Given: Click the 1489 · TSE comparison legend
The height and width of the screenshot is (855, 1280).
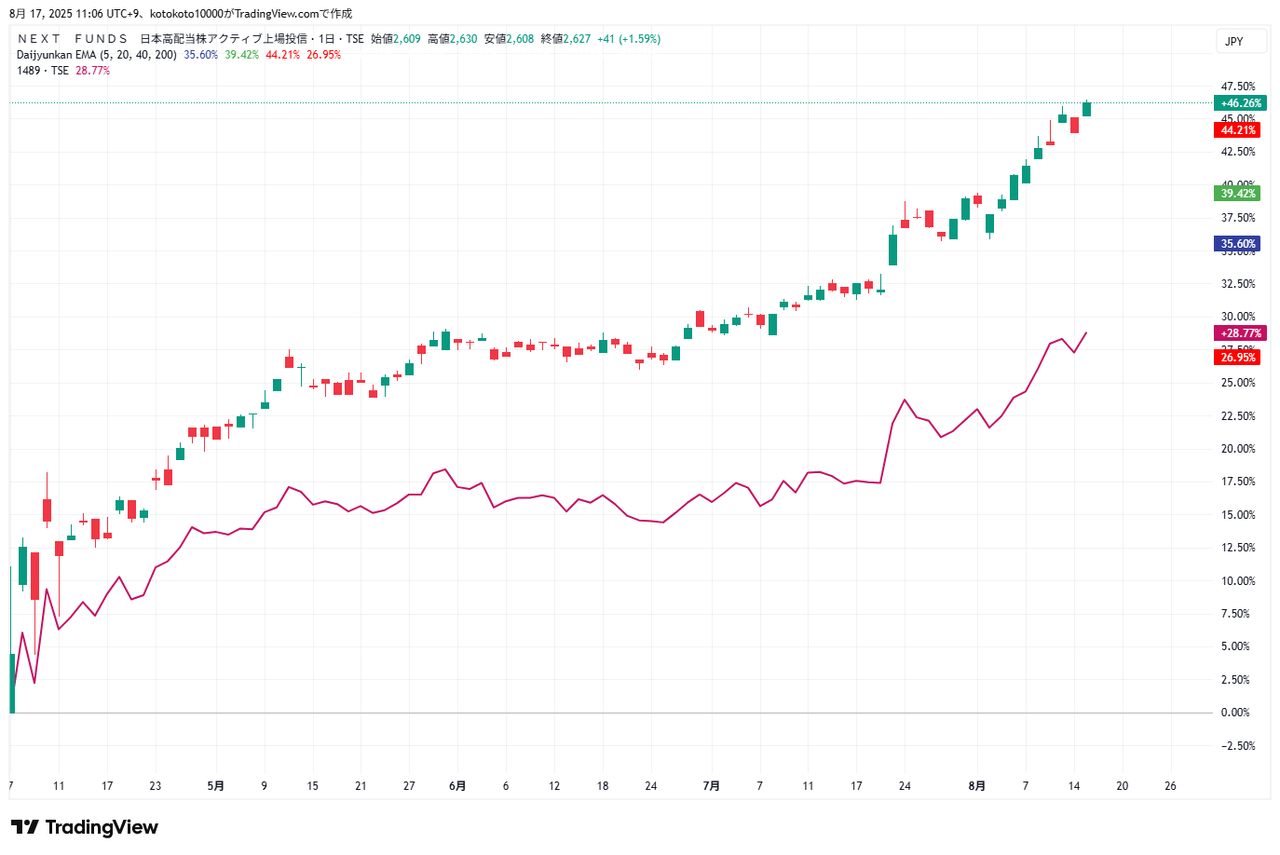Looking at the screenshot, I should 43,71.
